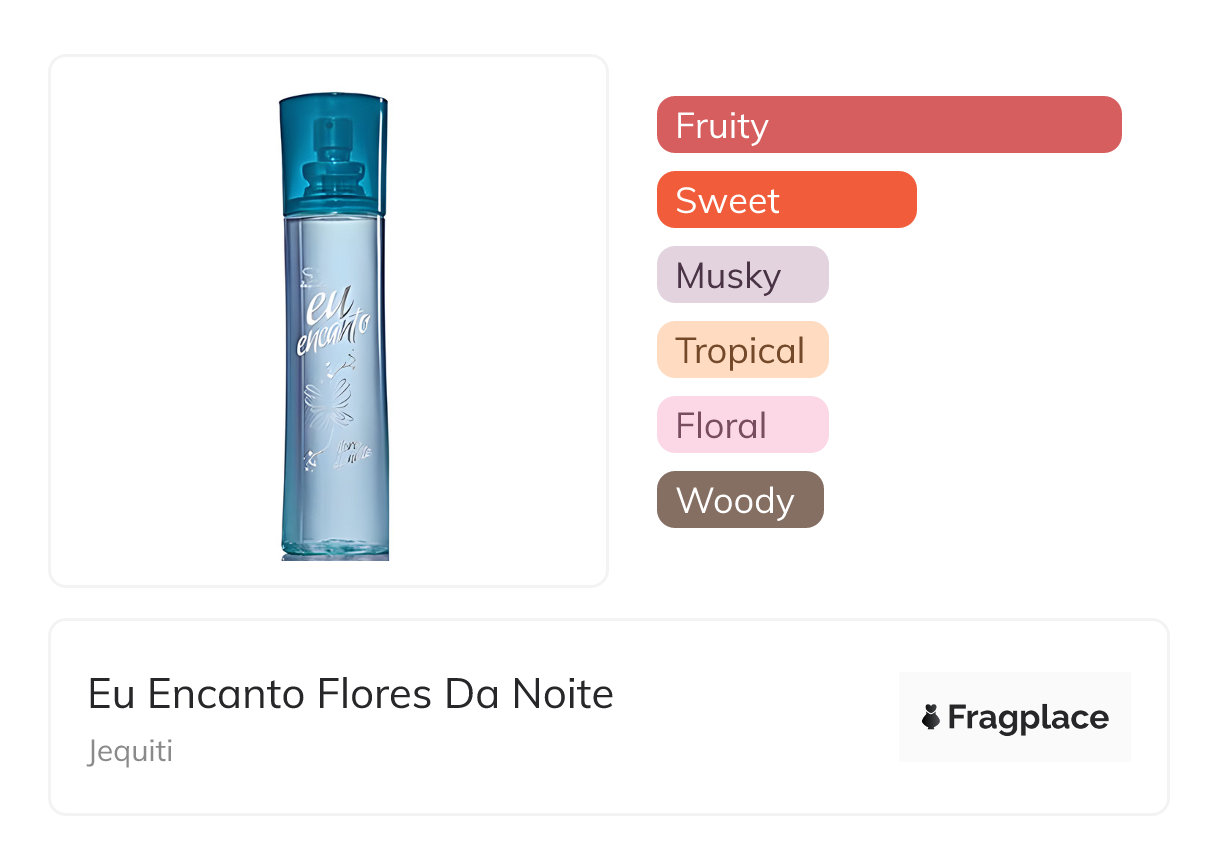The image size is (1218, 864).
Task: Choose the Tropical accord tag
Action: (x=742, y=350)
